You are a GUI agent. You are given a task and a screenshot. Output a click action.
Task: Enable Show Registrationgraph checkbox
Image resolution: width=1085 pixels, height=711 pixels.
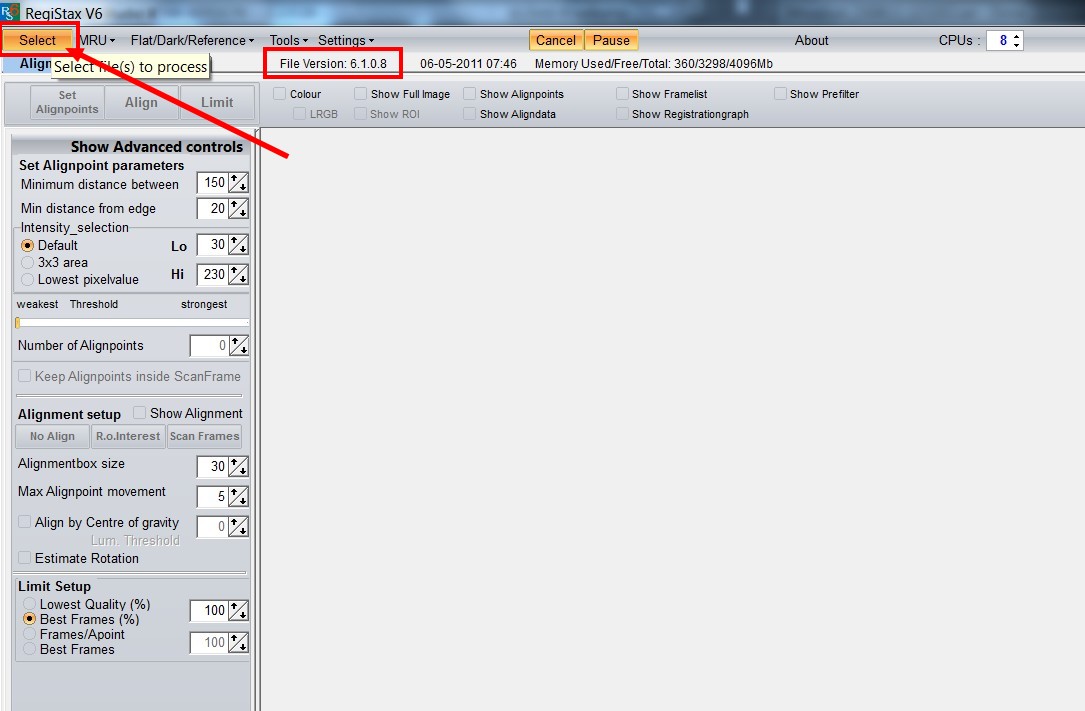pyautogui.click(x=622, y=113)
